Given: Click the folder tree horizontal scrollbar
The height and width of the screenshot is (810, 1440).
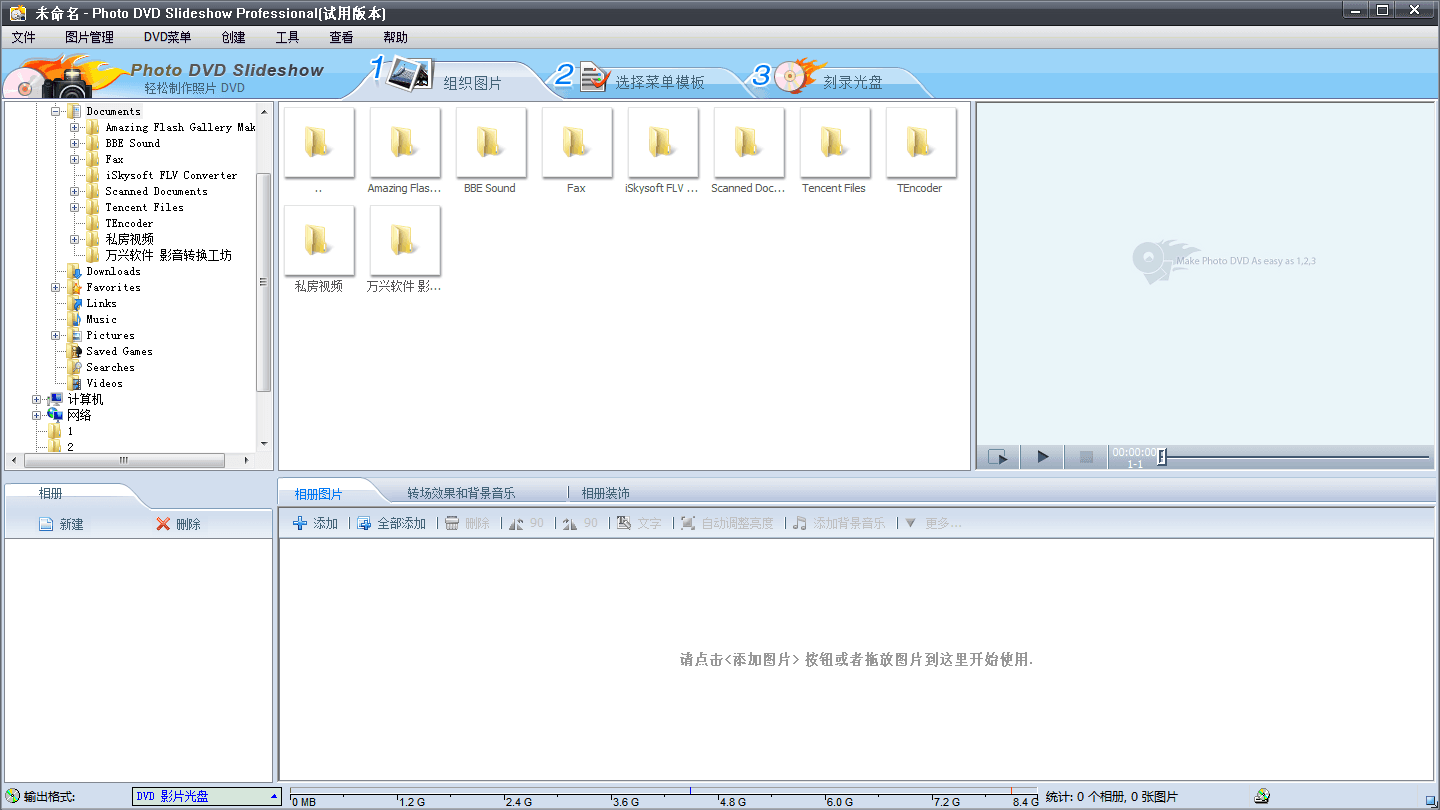Looking at the screenshot, I should click(x=125, y=461).
